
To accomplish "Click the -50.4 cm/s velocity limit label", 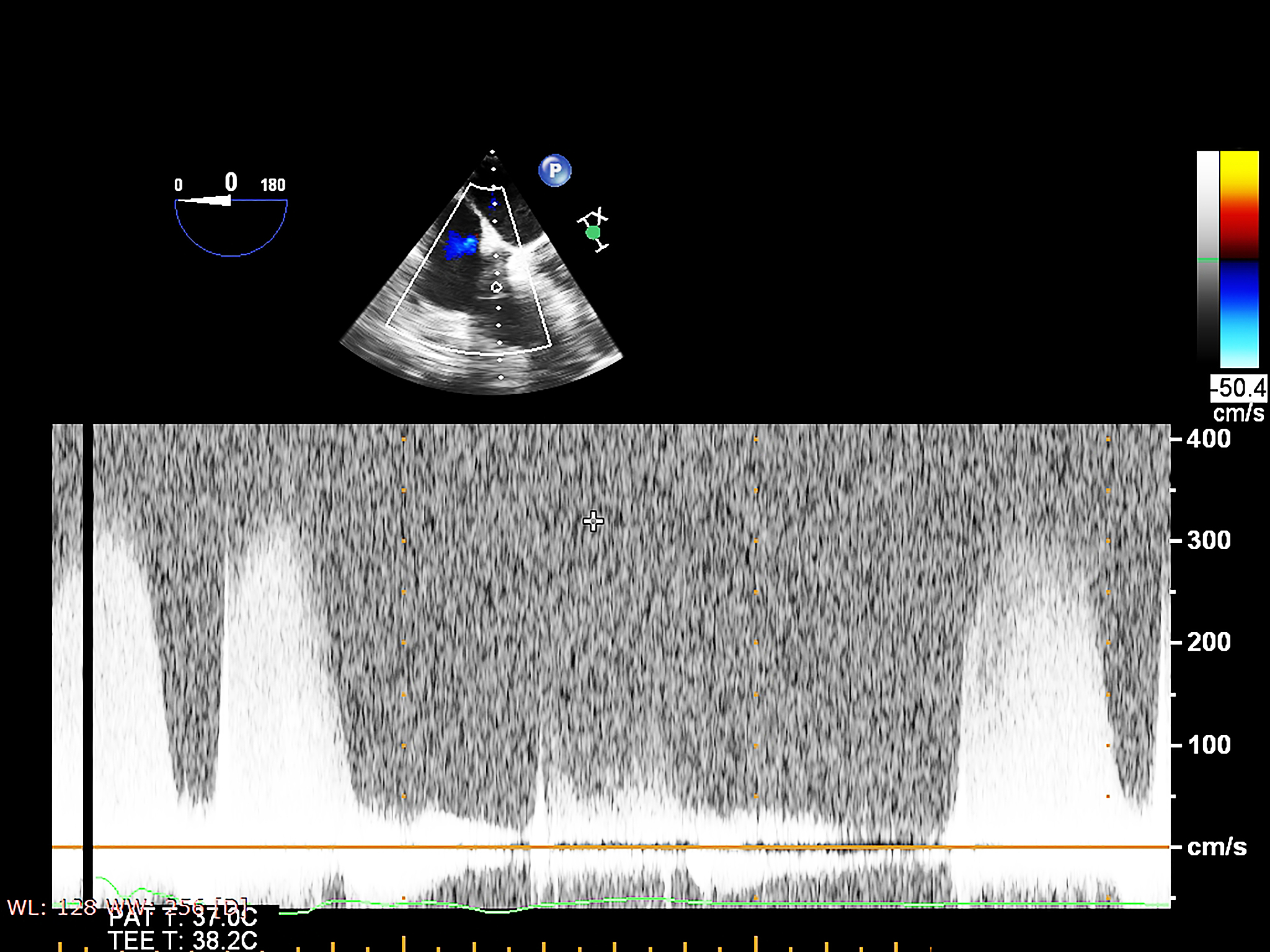I will pos(1238,389).
